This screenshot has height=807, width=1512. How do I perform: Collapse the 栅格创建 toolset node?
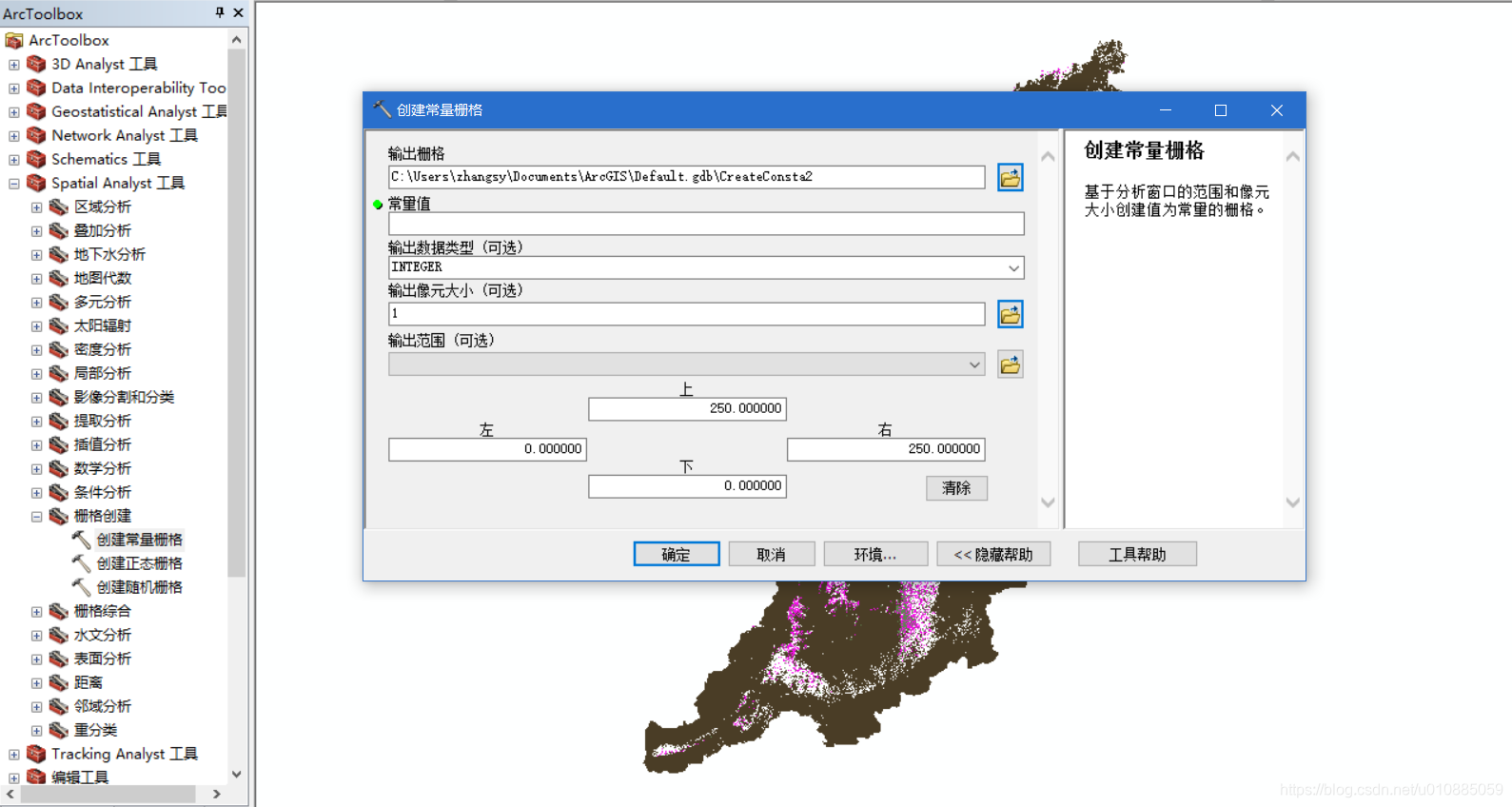tap(36, 517)
